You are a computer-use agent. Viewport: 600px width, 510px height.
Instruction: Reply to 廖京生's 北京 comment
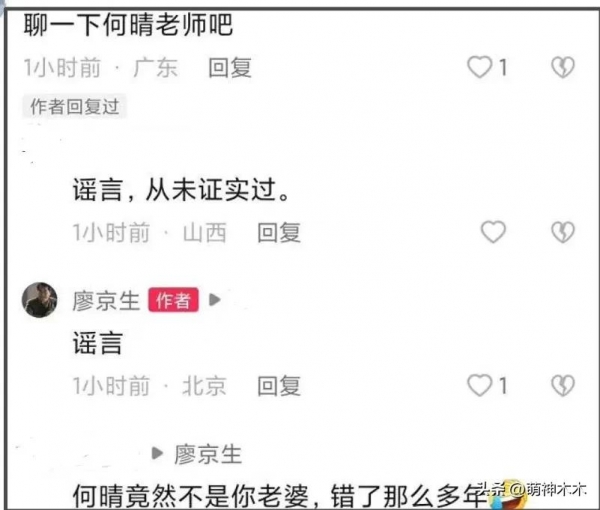pyautogui.click(x=279, y=385)
